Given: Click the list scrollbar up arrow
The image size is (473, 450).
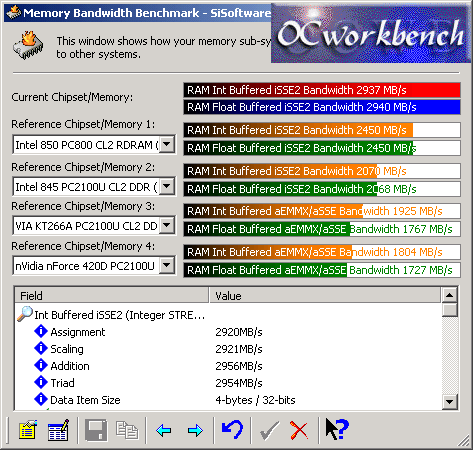Looking at the screenshot, I should tap(449, 295).
